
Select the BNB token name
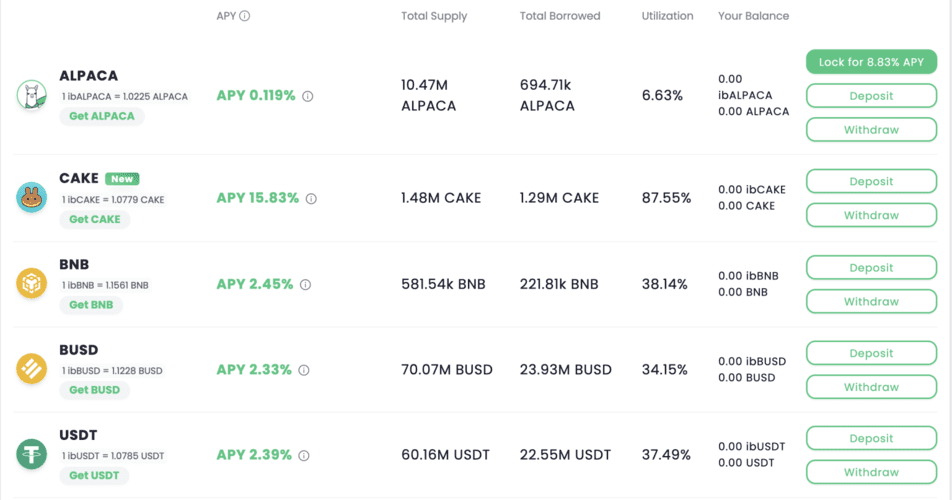[74, 265]
